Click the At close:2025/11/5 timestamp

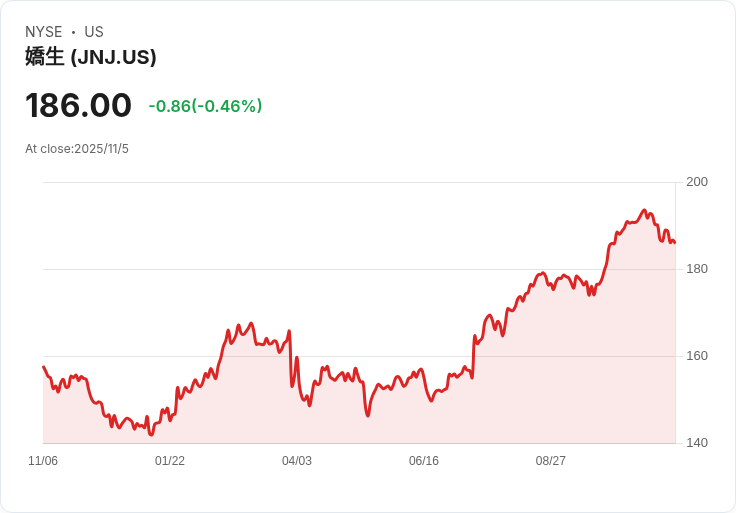tap(77, 149)
